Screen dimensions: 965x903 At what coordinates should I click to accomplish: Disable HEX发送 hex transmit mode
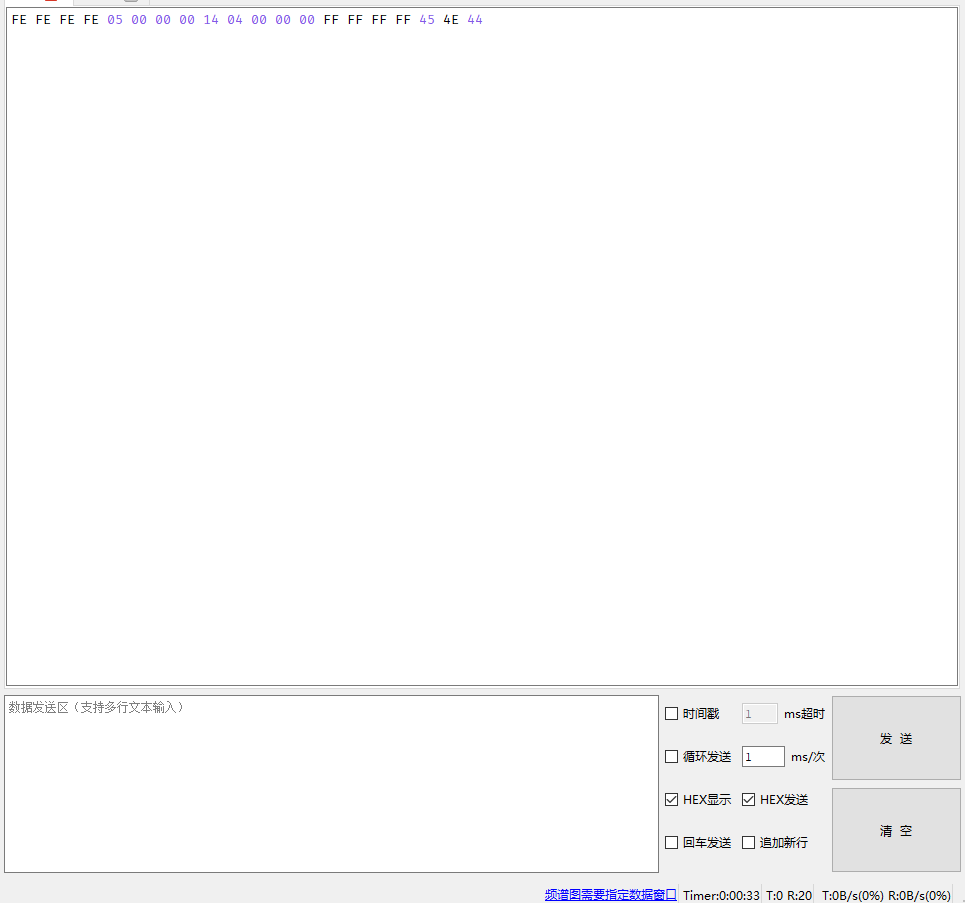point(748,799)
